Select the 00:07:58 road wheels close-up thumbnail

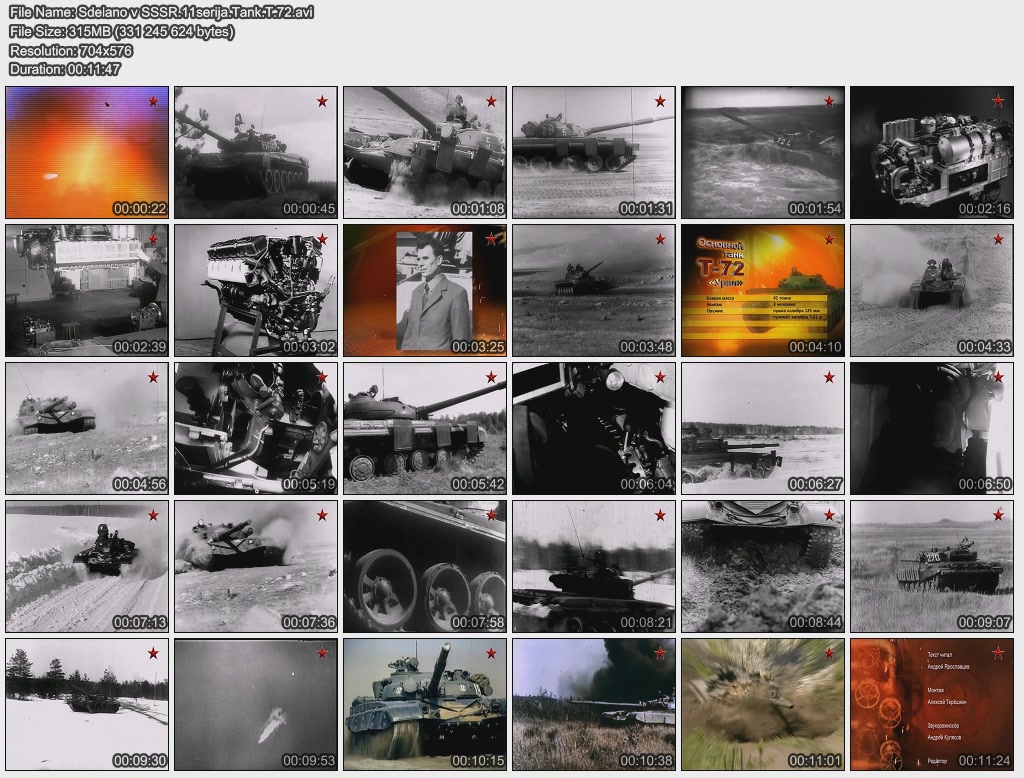pos(424,566)
